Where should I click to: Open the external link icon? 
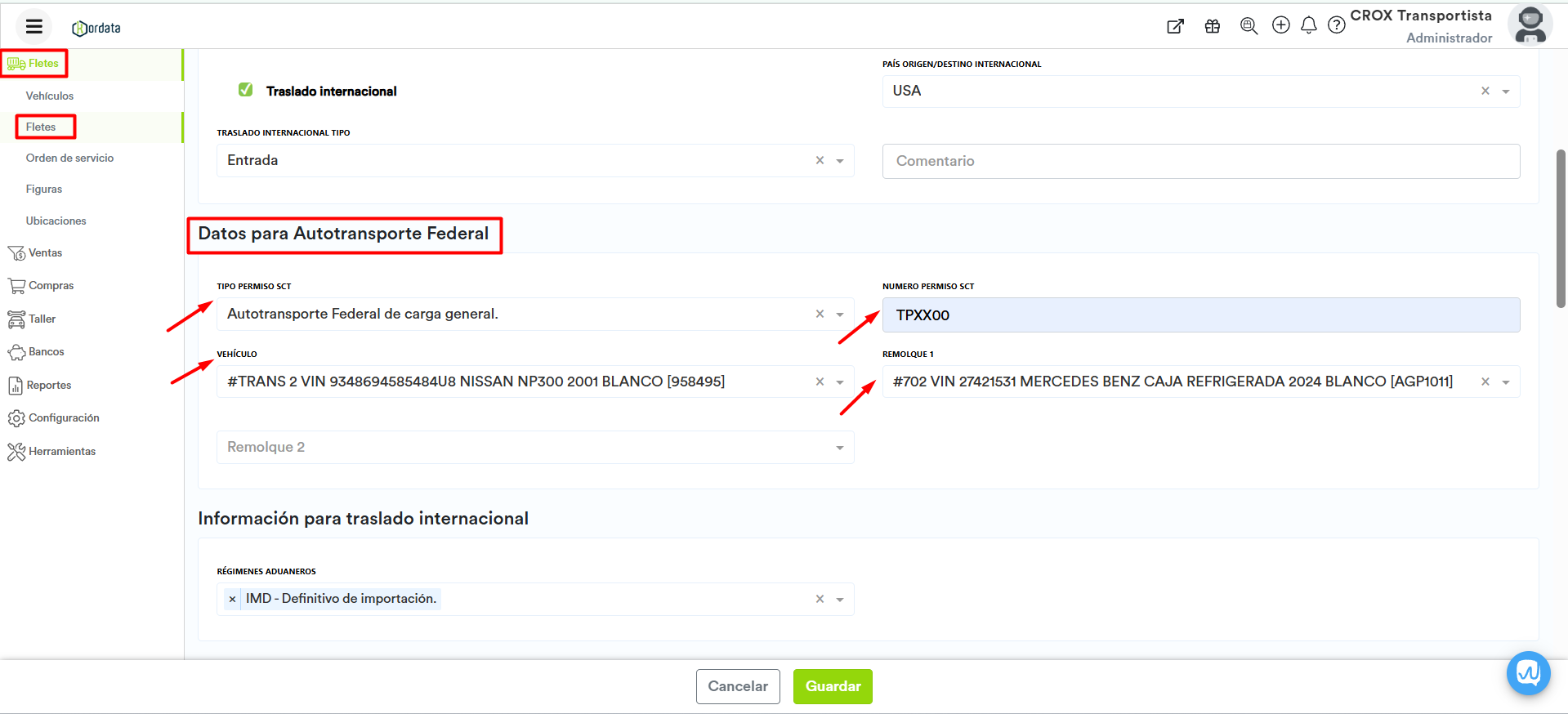tap(1175, 26)
